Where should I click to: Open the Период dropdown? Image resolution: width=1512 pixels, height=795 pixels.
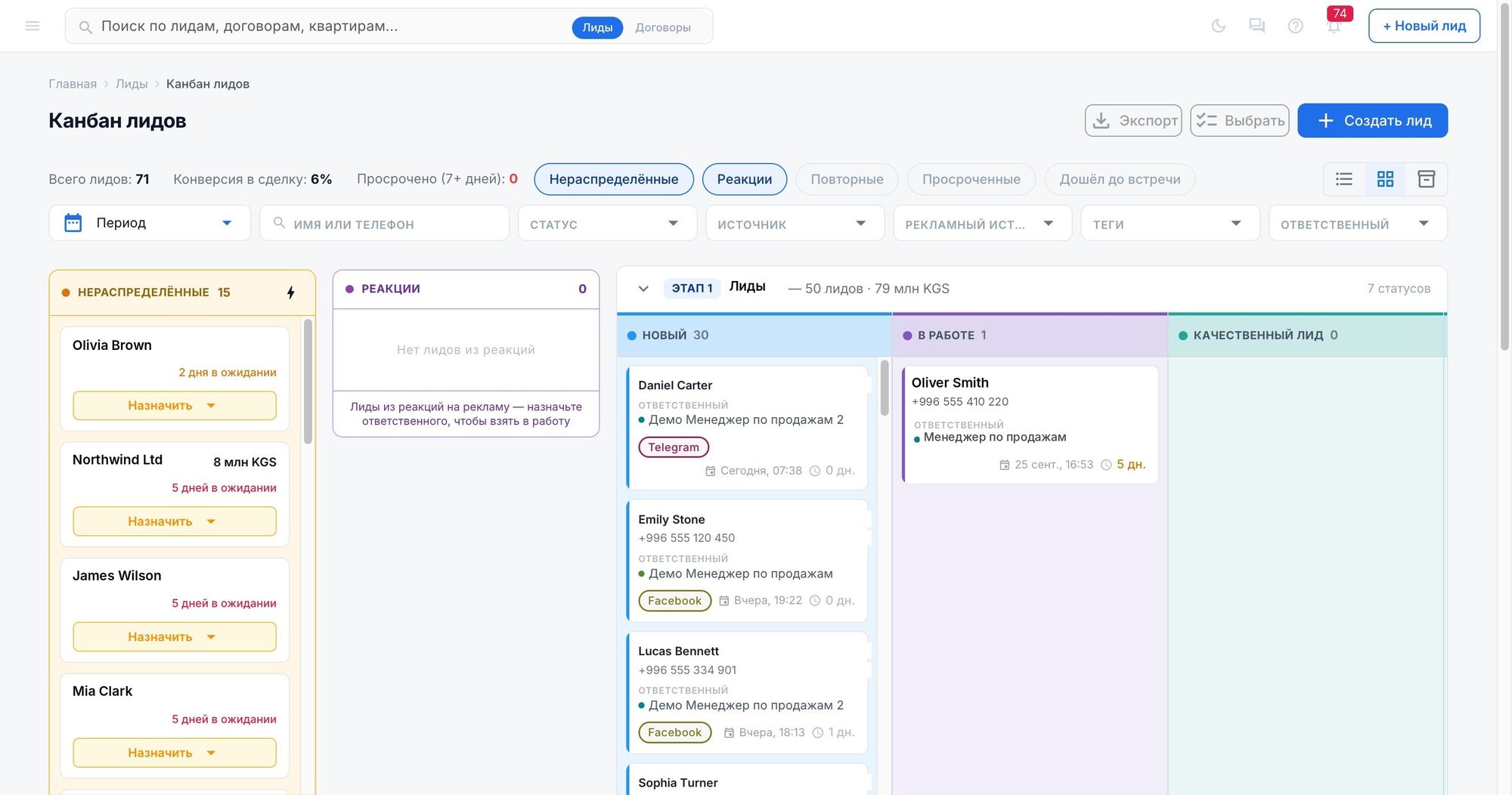pyautogui.click(x=150, y=223)
